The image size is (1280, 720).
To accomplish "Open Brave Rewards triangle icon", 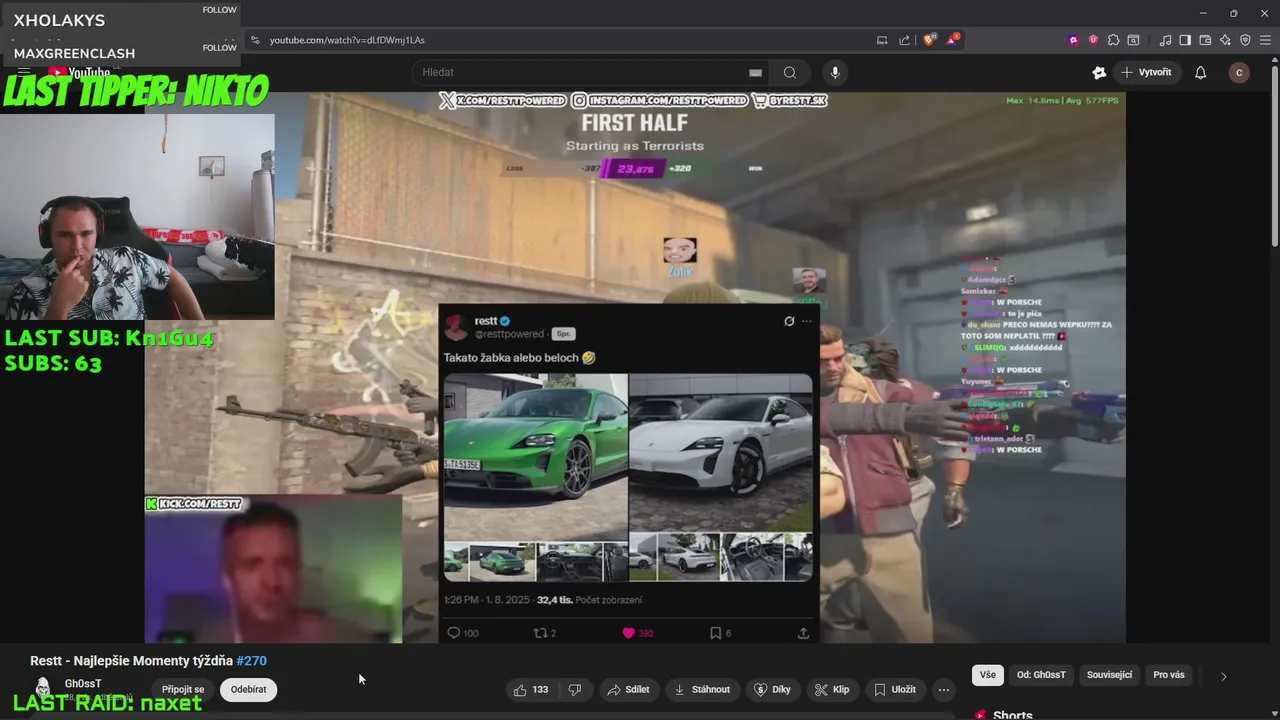I will coord(953,40).
